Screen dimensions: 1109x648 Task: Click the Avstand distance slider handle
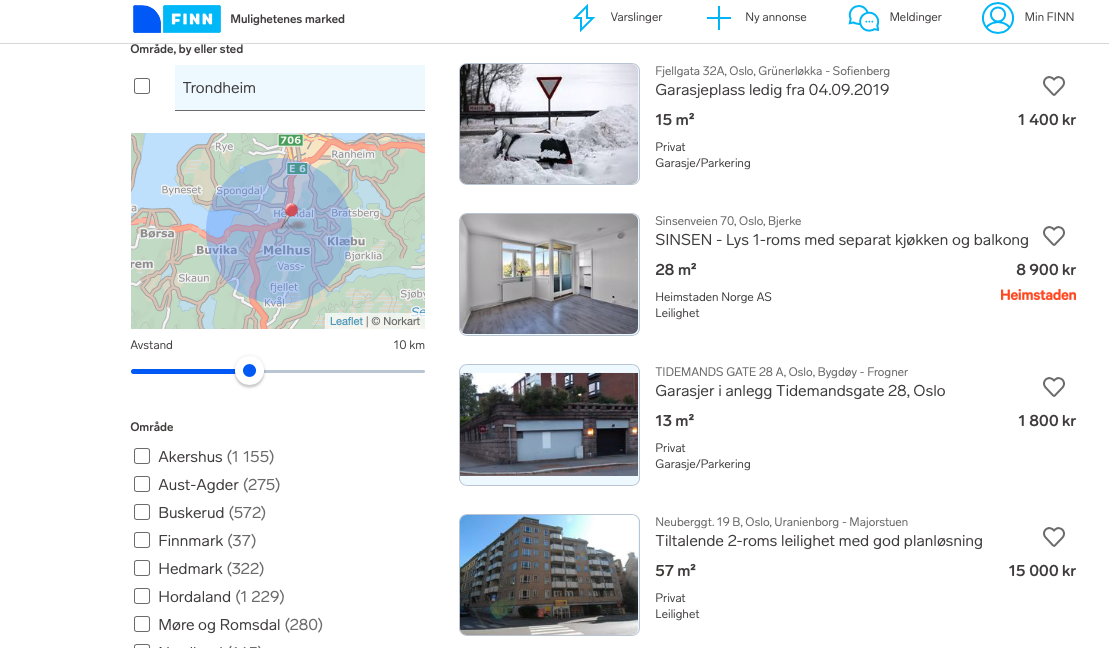click(x=249, y=371)
